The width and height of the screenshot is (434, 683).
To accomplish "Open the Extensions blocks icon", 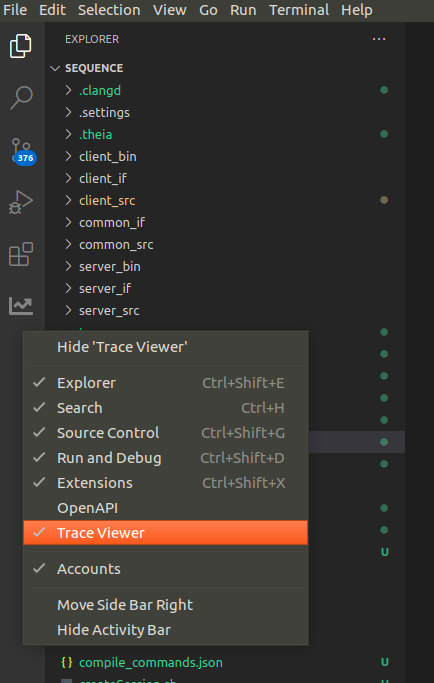I will tap(21, 254).
